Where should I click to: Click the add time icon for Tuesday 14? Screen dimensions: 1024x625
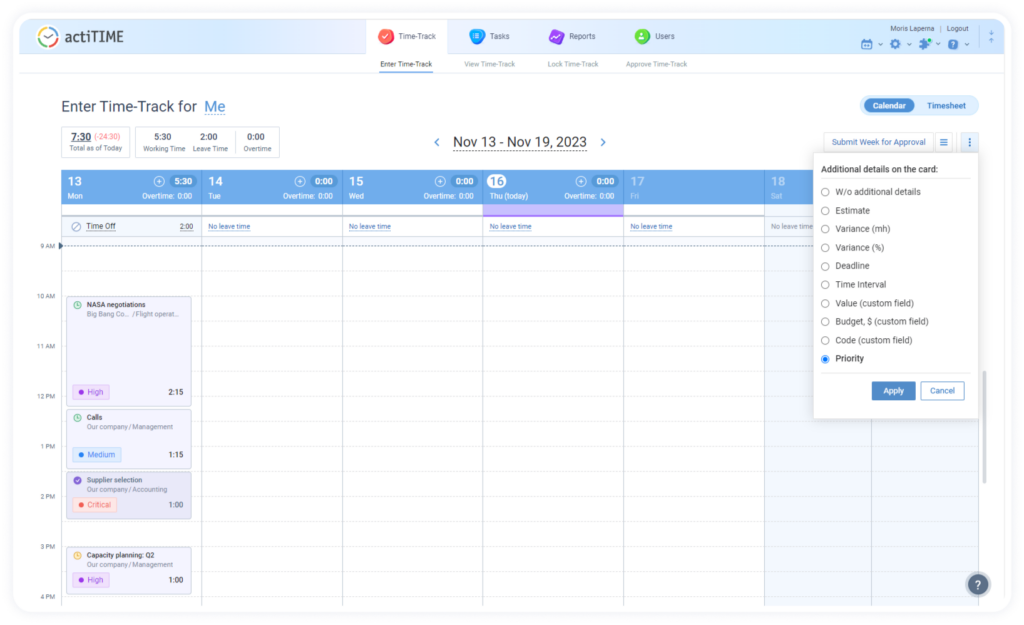(300, 181)
